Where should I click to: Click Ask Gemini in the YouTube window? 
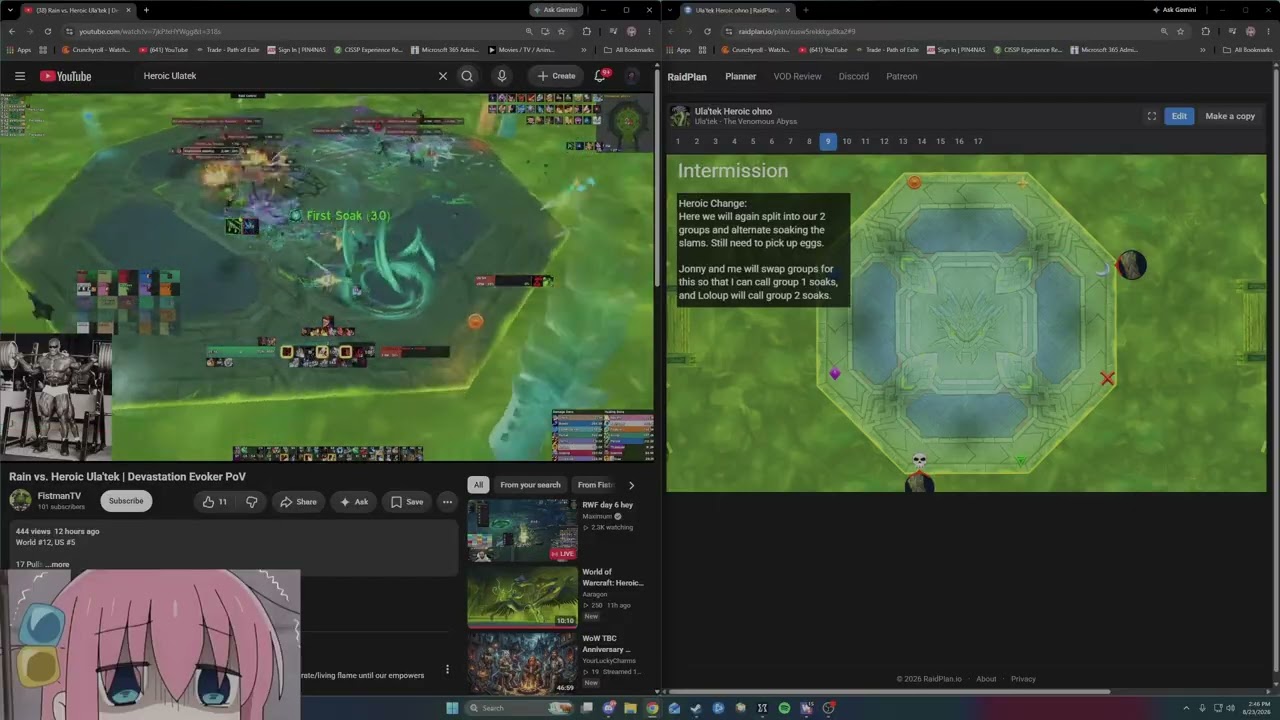pyautogui.click(x=557, y=10)
